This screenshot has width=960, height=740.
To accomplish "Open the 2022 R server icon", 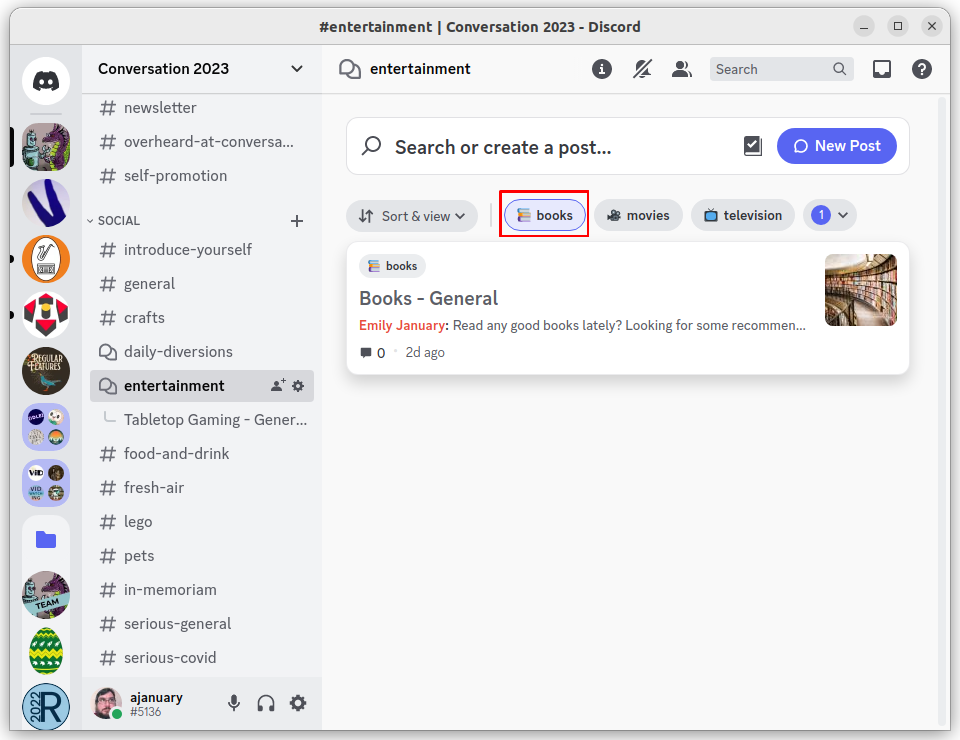I will (46, 706).
